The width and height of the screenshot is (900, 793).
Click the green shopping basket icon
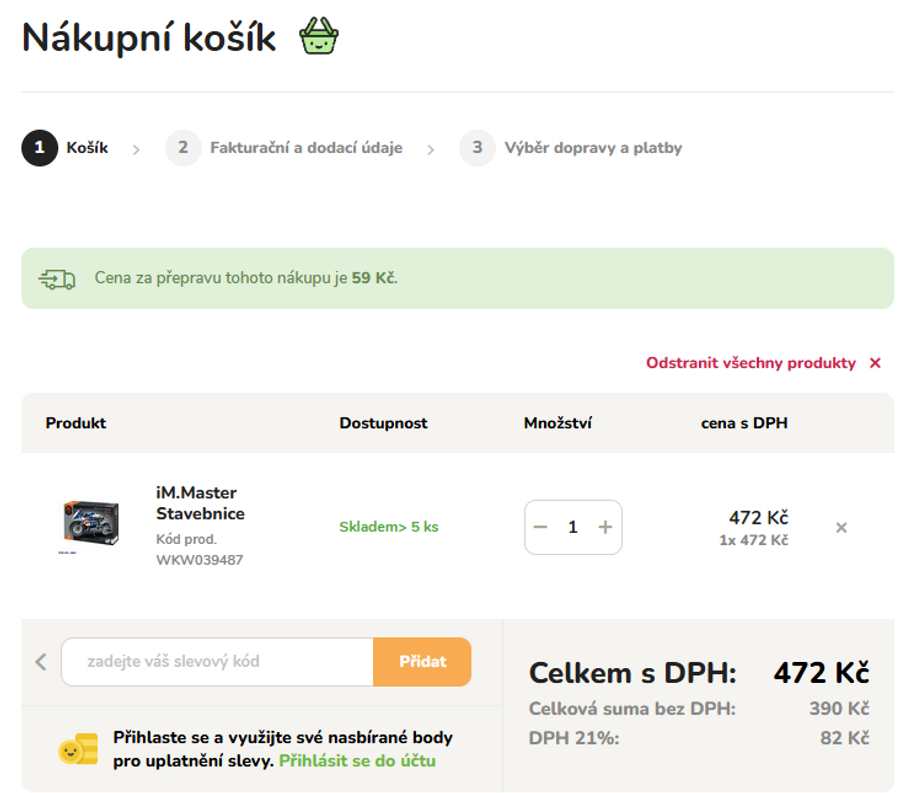pyautogui.click(x=319, y=37)
